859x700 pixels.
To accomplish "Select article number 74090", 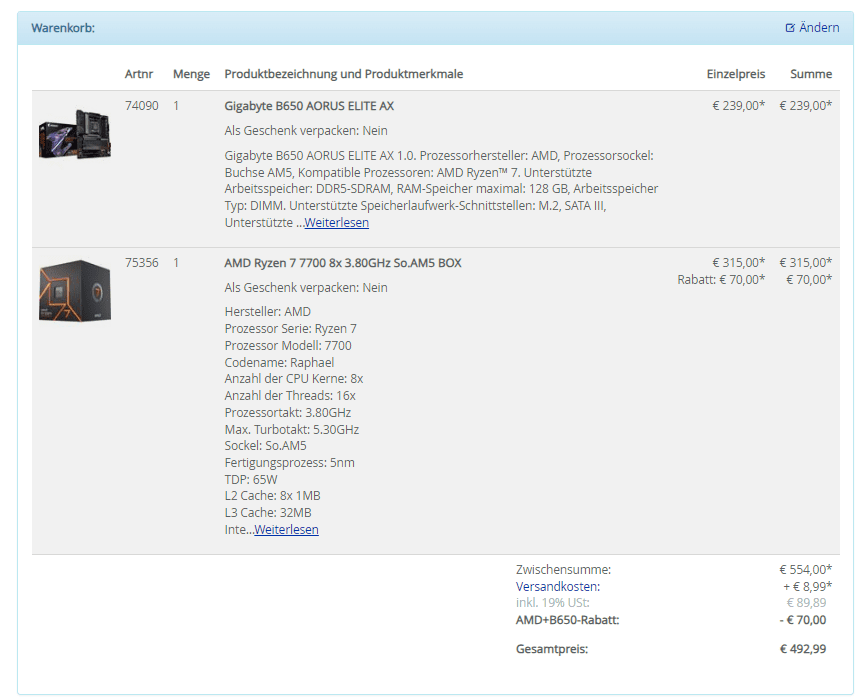I will (x=141, y=106).
